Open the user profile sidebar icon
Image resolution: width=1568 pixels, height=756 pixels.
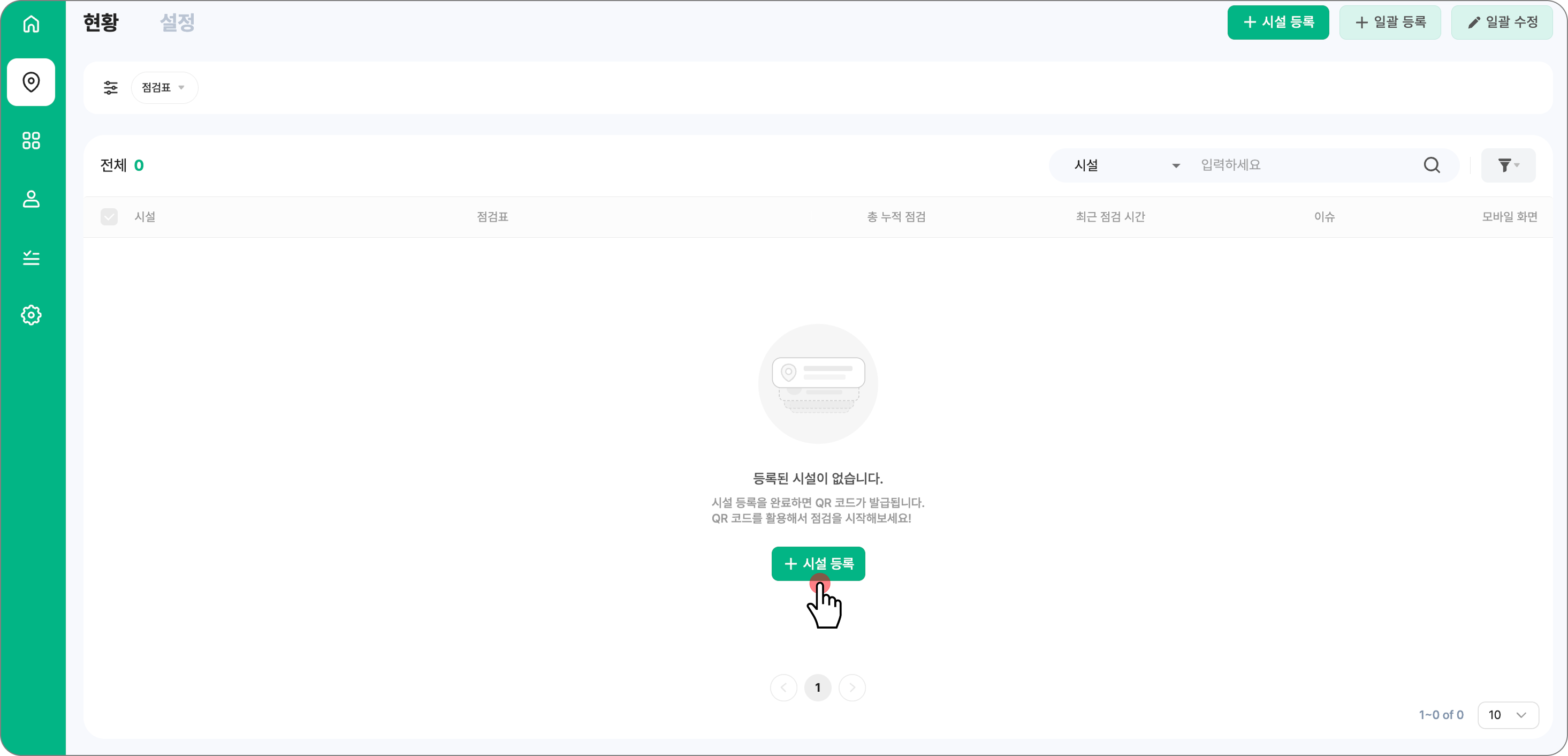pyautogui.click(x=31, y=199)
